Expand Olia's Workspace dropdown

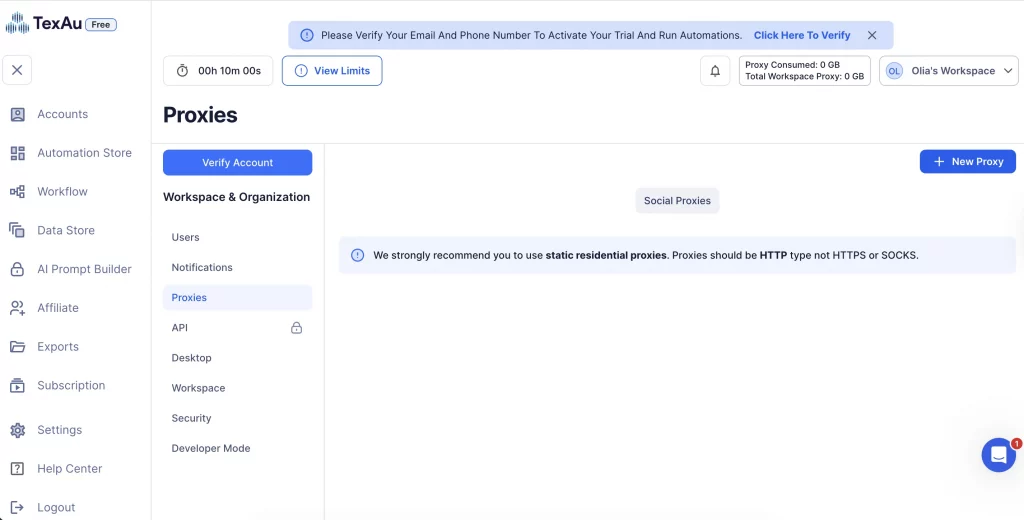pos(948,71)
